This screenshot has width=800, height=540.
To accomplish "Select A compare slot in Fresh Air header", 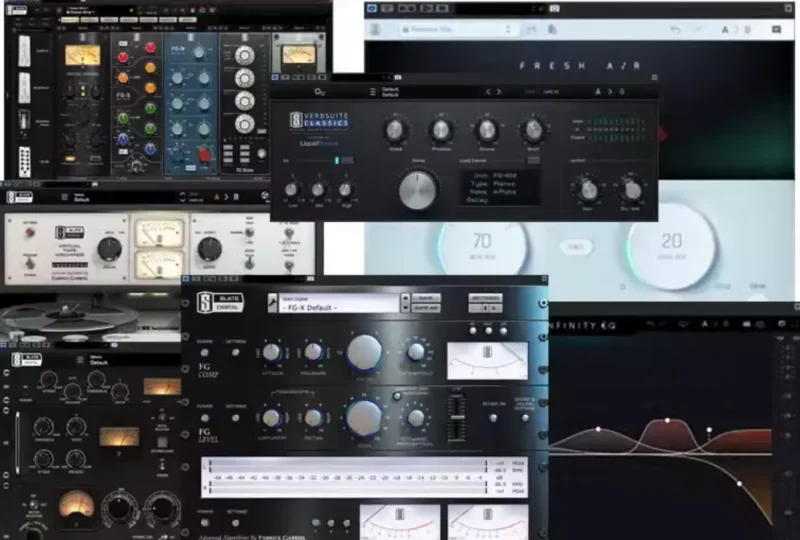I will pos(724,30).
